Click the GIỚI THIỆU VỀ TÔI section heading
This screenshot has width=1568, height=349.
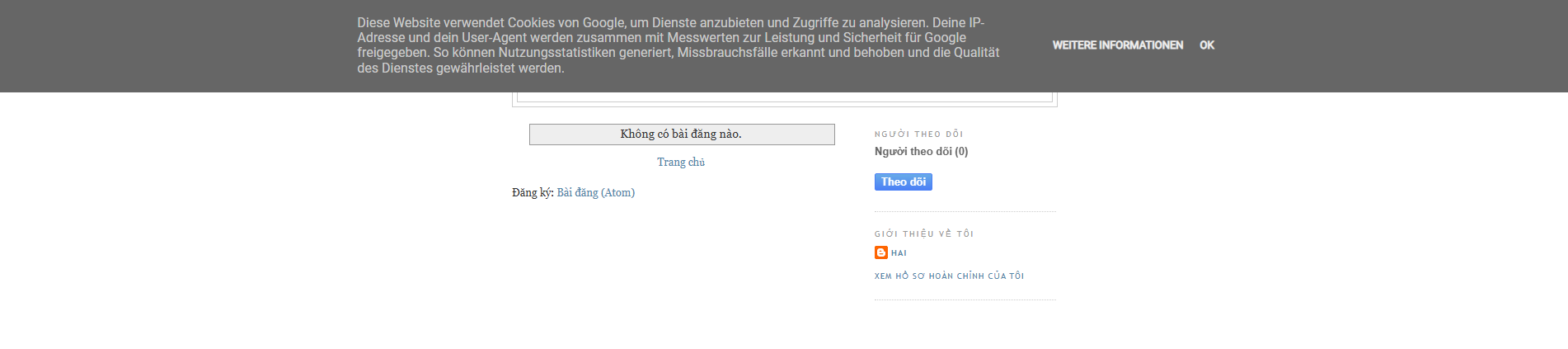pyautogui.click(x=924, y=233)
